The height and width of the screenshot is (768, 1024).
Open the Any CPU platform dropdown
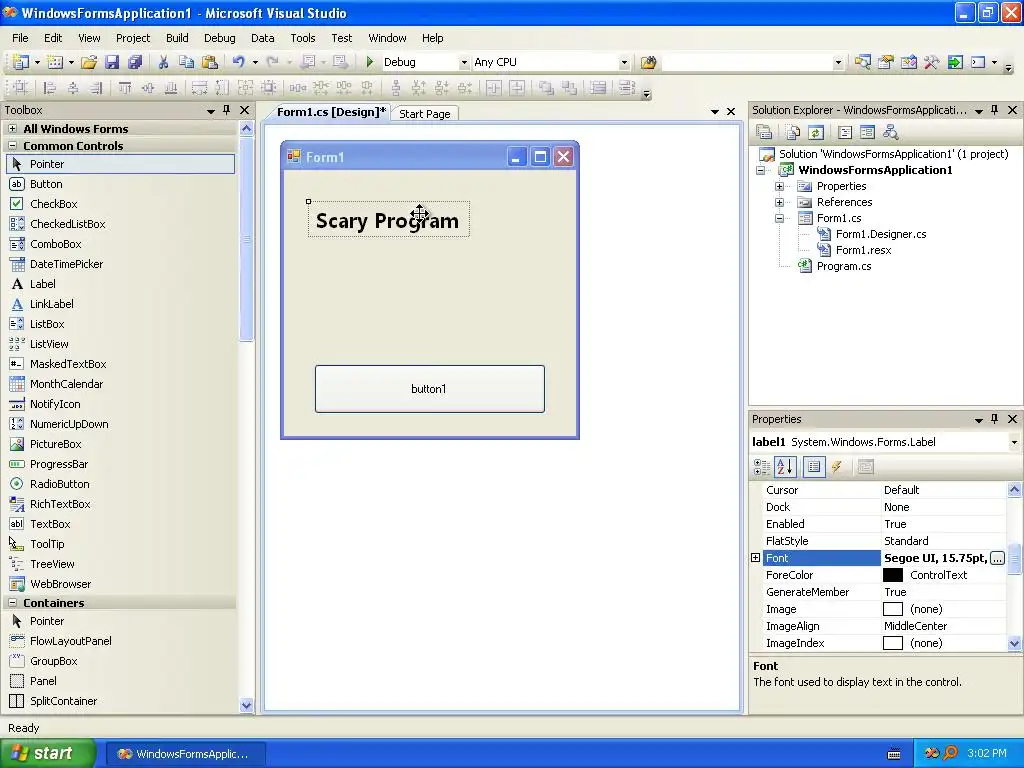(x=624, y=63)
